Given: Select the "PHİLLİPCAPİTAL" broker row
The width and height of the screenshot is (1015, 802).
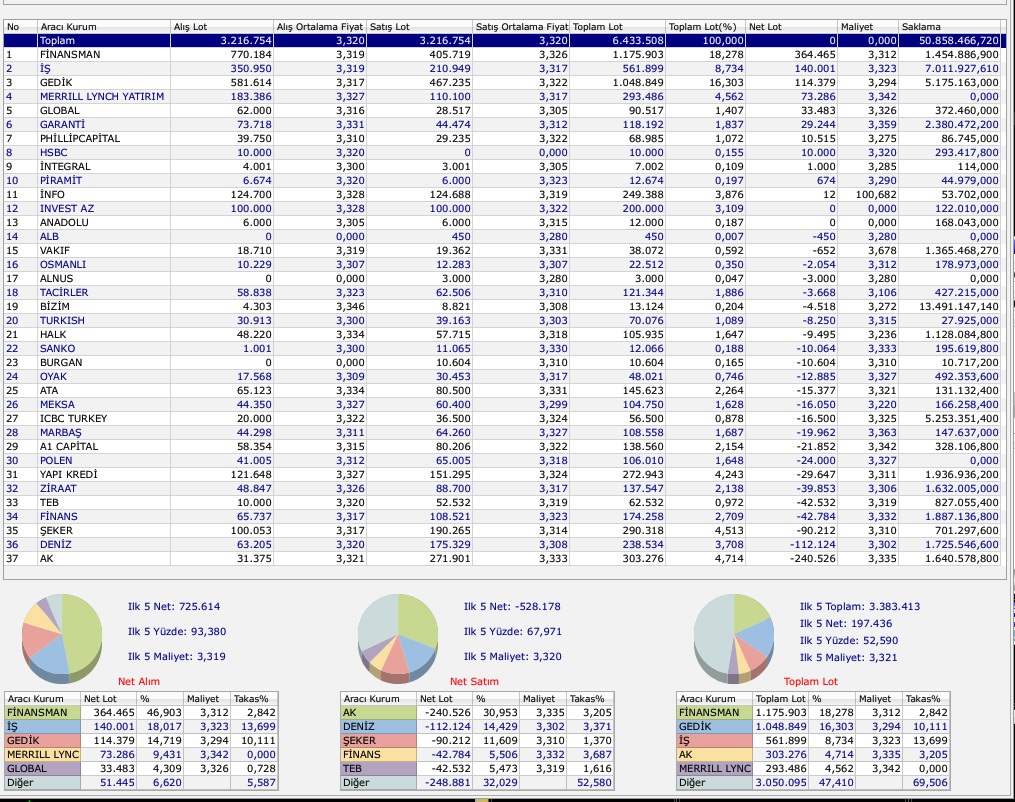Looking at the screenshot, I should (502, 139).
